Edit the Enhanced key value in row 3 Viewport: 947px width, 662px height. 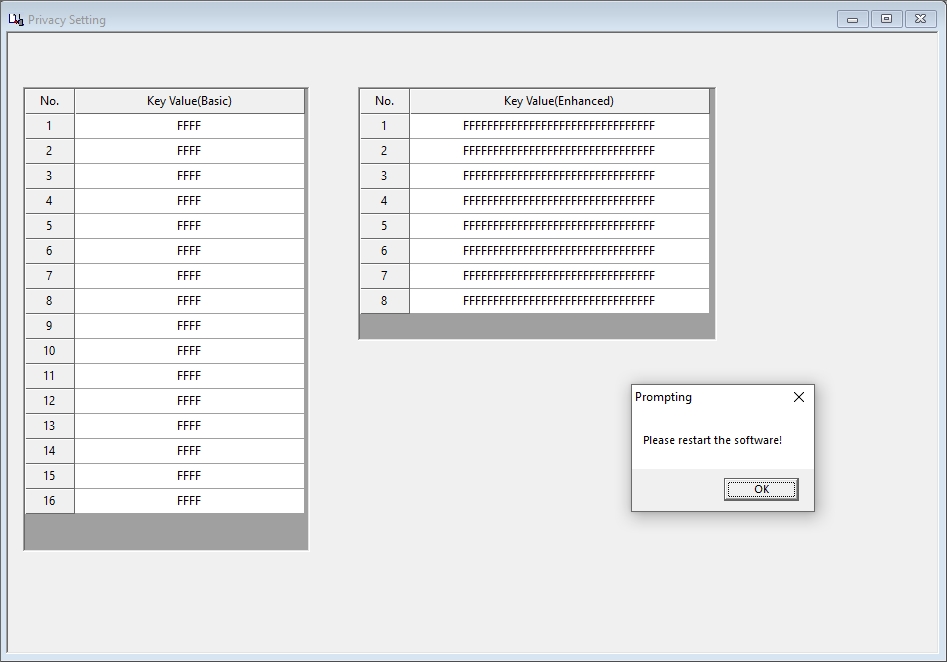click(559, 175)
